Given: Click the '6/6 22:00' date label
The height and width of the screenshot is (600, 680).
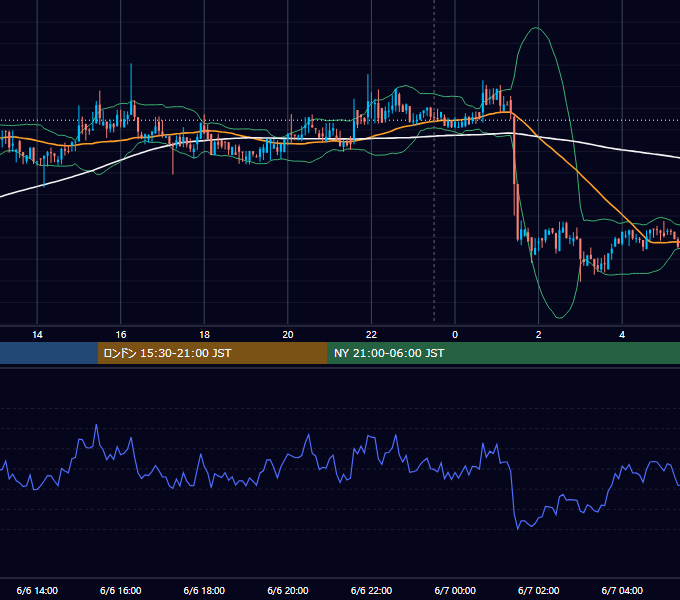Looking at the screenshot, I should pos(371,590).
